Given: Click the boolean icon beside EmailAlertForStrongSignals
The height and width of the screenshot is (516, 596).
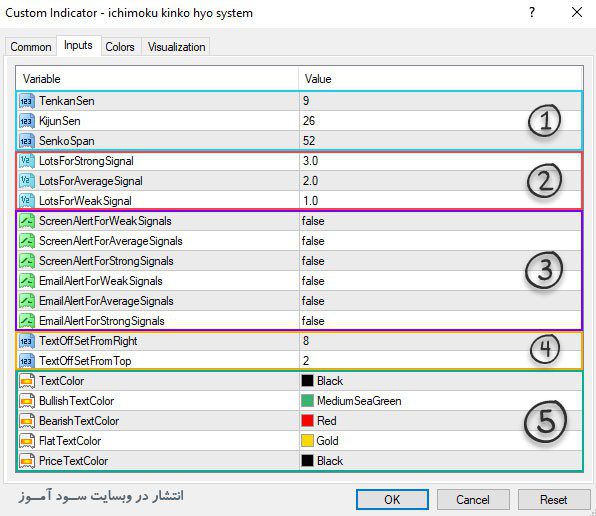Looking at the screenshot, I should click(x=27, y=321).
